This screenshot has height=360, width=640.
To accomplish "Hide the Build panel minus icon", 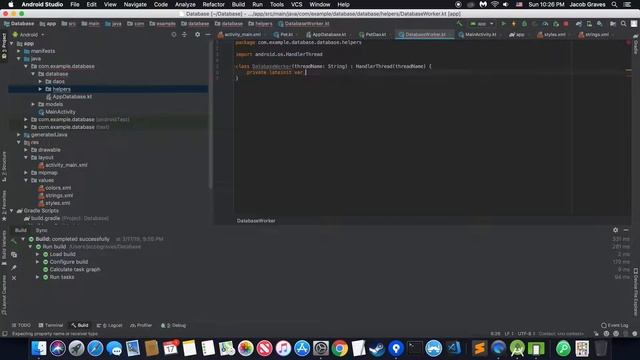I will 626,230.
